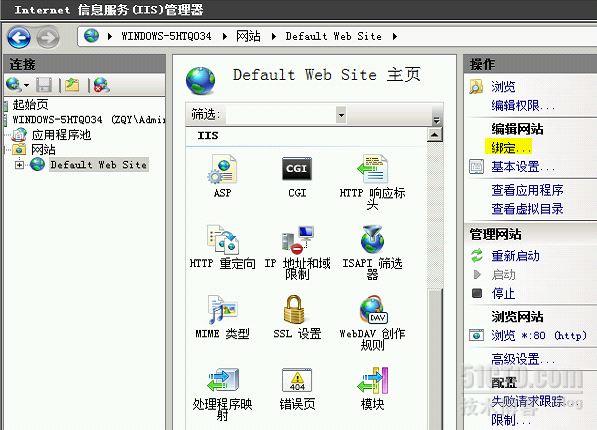Click the 浏览 explore folder icon

tap(476, 87)
